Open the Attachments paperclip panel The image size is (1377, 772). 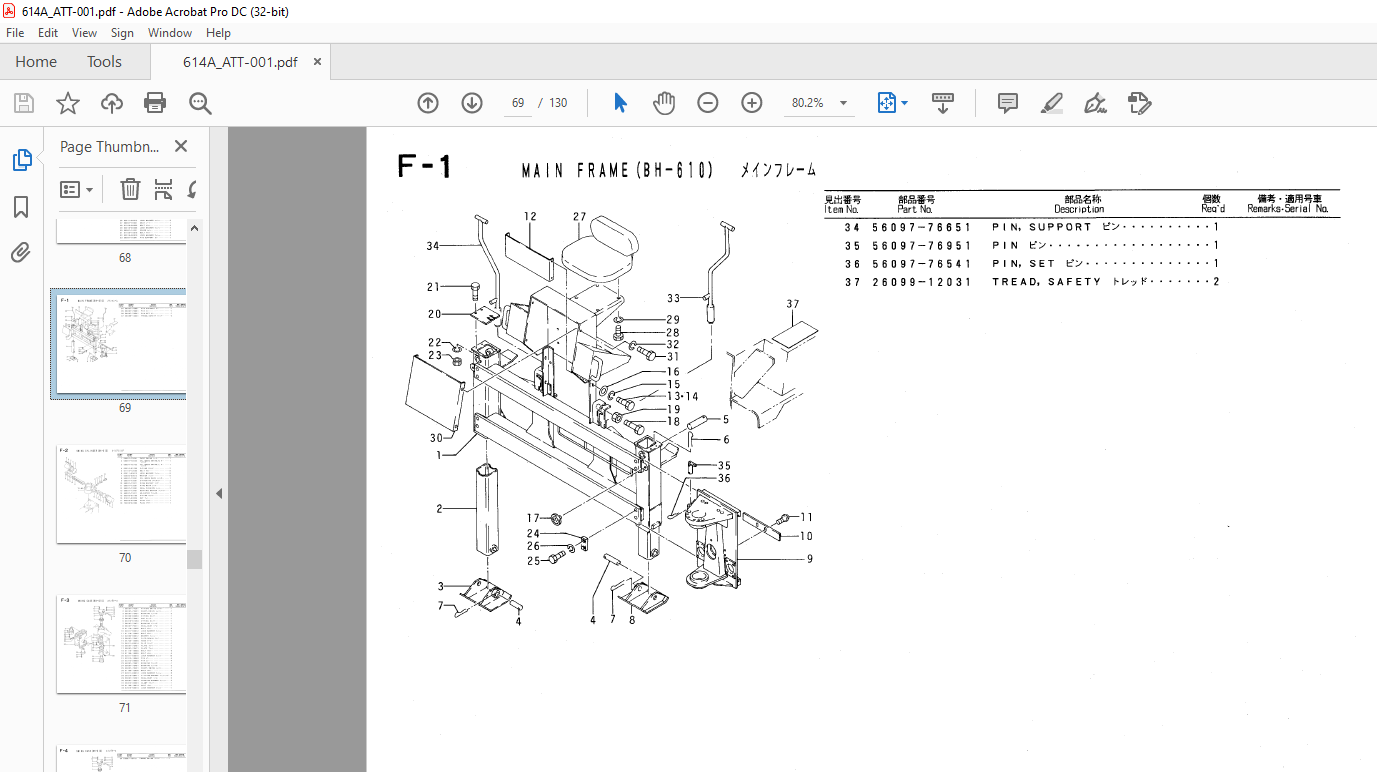coord(21,253)
